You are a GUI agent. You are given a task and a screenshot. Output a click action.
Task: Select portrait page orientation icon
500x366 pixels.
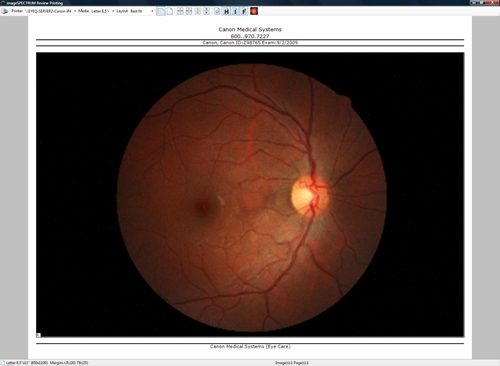tap(170, 11)
